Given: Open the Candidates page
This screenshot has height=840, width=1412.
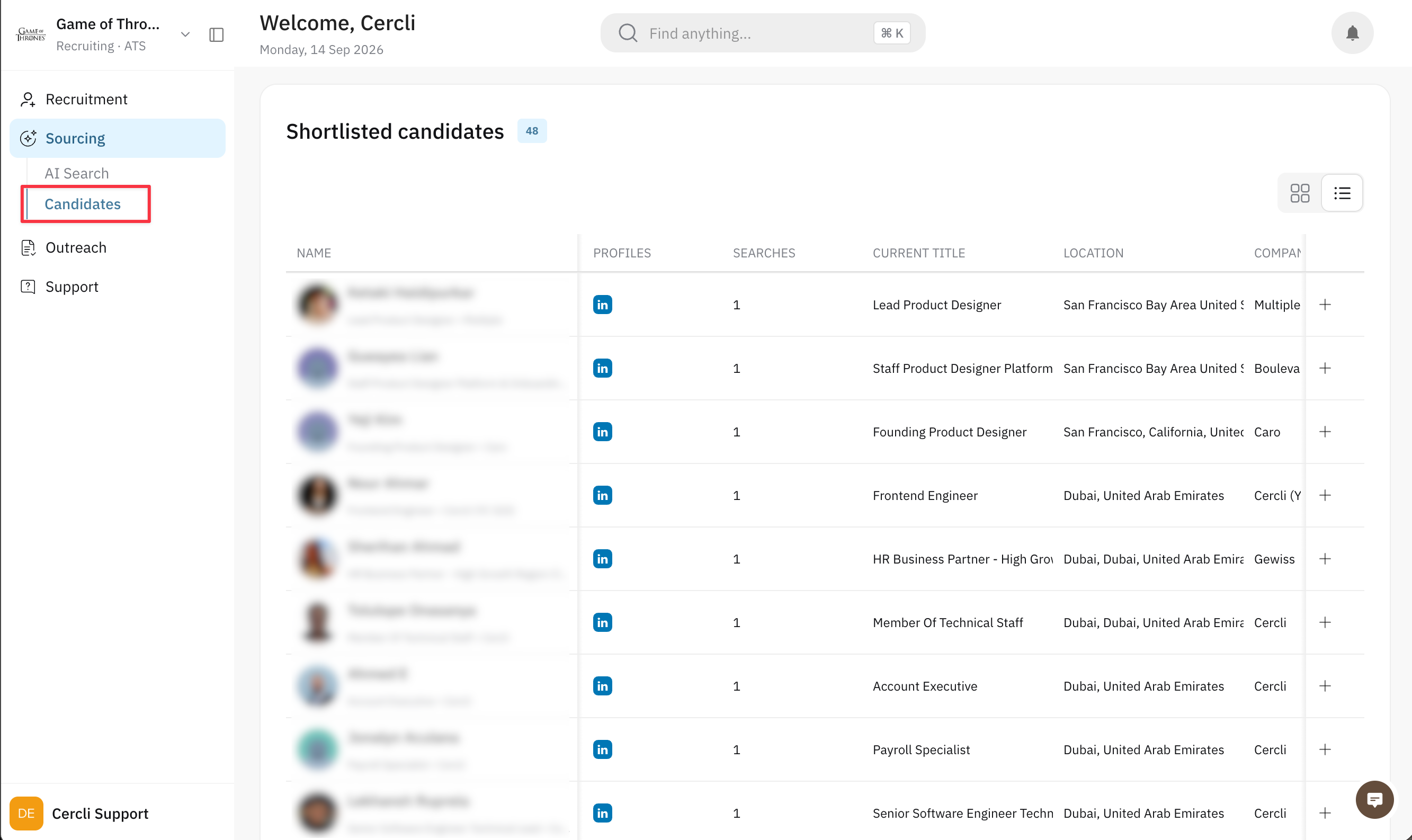Looking at the screenshot, I should 83,204.
